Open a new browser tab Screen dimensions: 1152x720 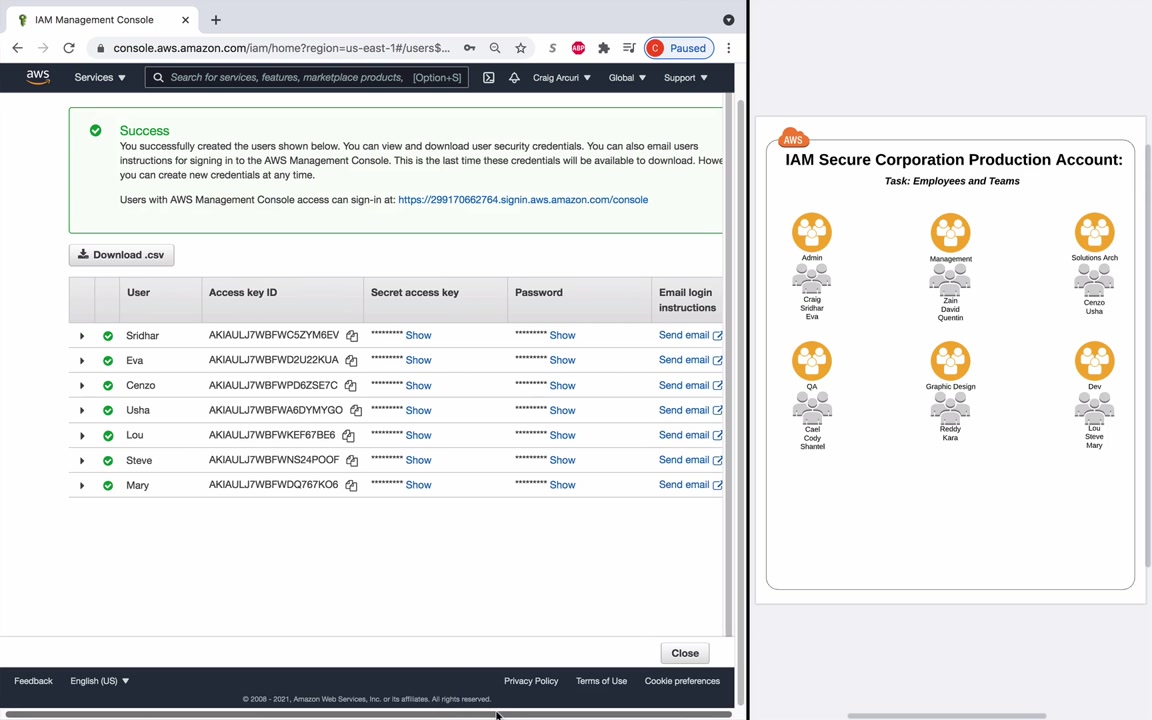click(x=216, y=20)
